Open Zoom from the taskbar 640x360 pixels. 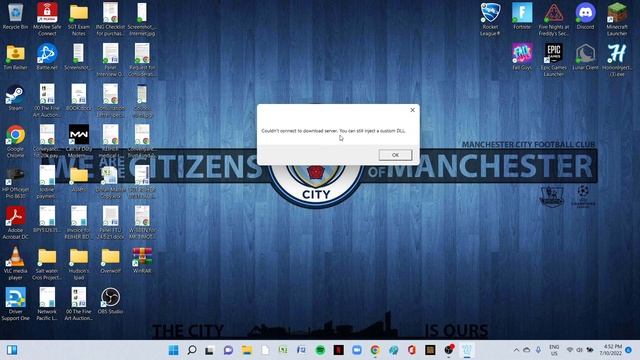point(357,350)
